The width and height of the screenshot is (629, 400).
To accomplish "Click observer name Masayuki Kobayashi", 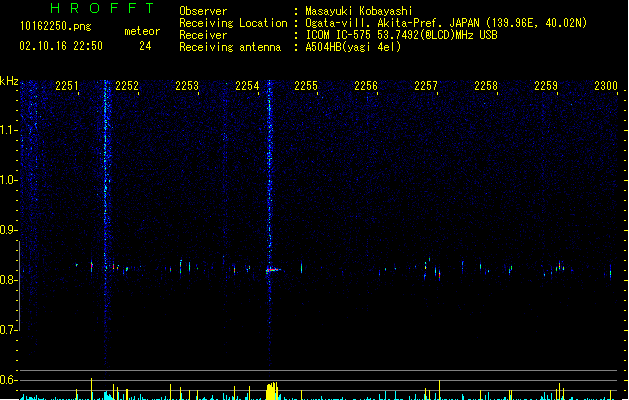I will coord(359,11).
